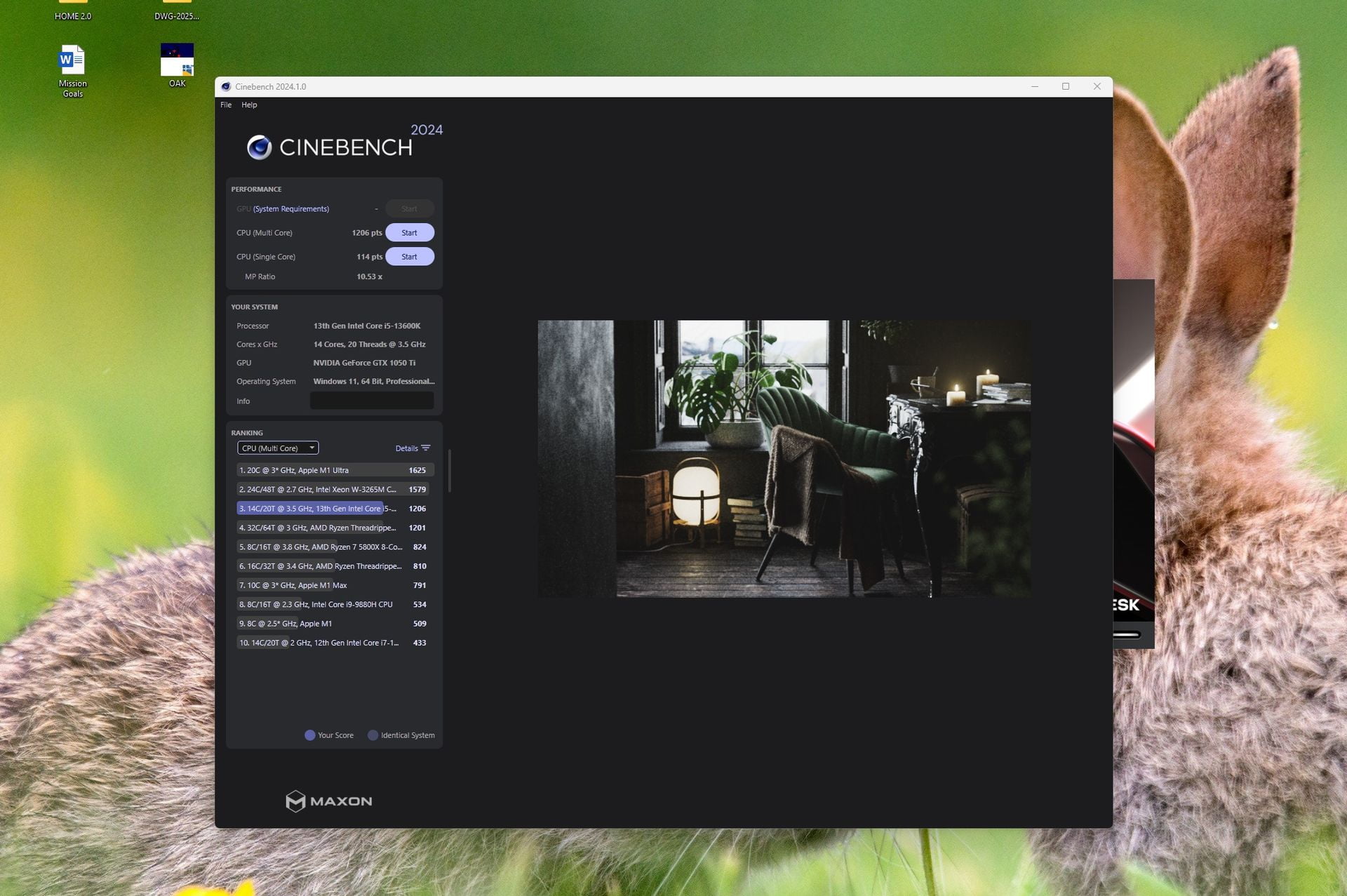Click the Details filter link
The image size is (1347, 896).
(x=406, y=448)
